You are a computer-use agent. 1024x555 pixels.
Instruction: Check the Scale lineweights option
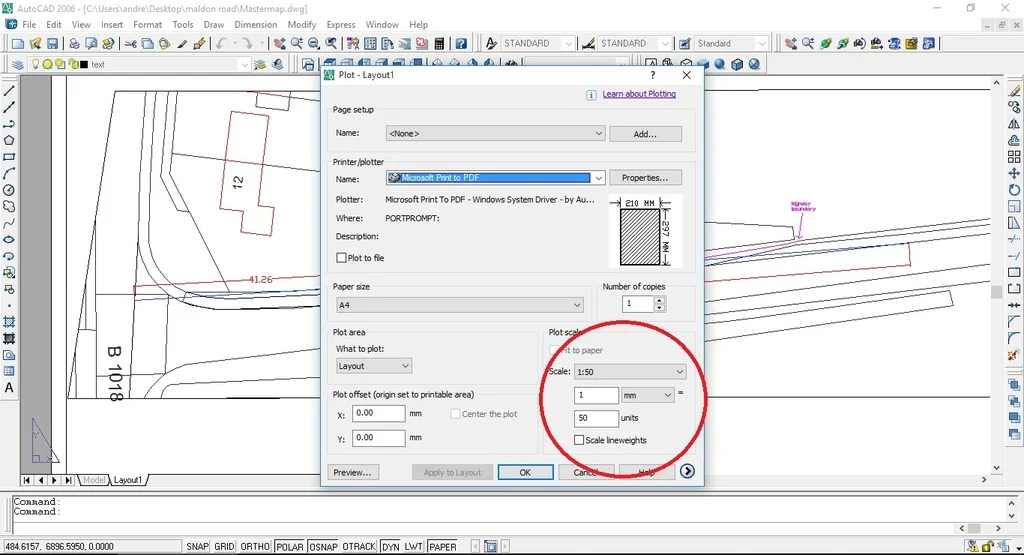(579, 440)
